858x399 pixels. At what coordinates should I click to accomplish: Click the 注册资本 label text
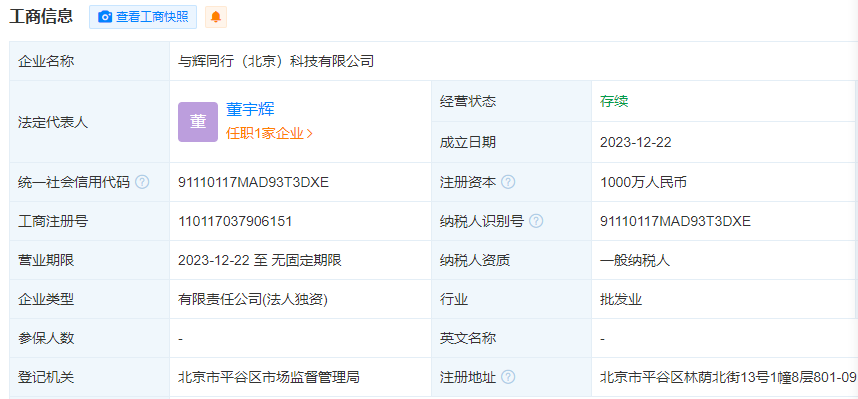coord(468,182)
